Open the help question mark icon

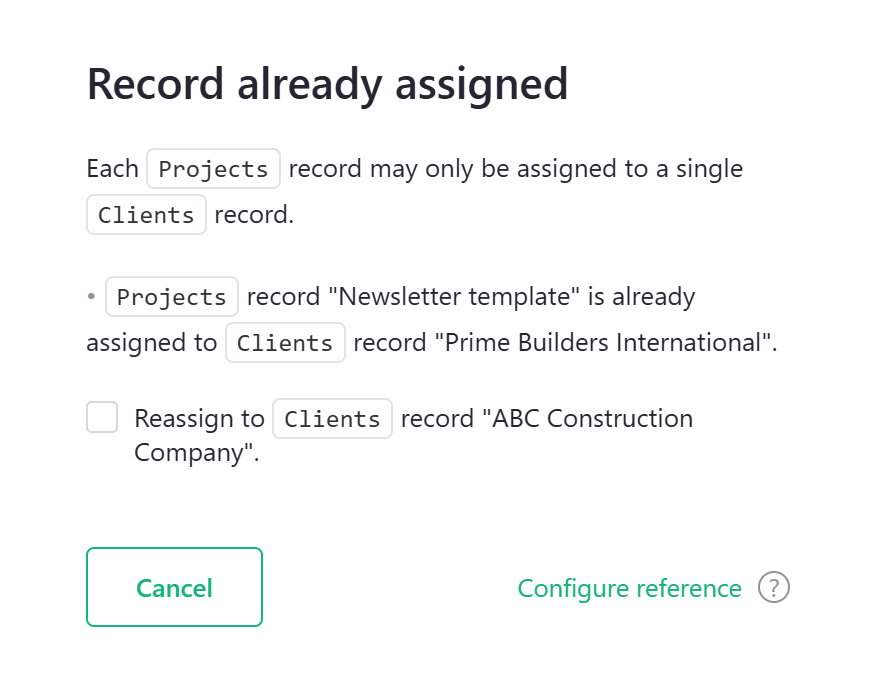[x=774, y=588]
